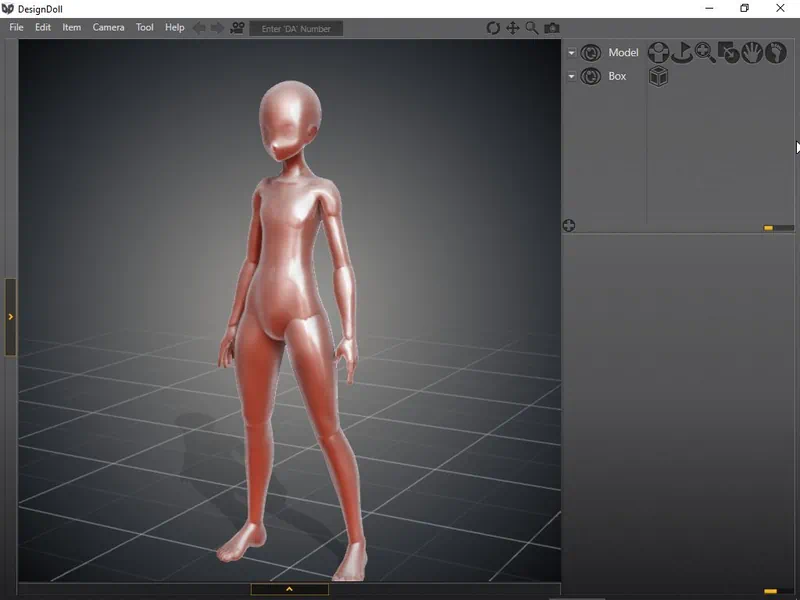Screen dimensions: 800x600
Task: Click the video camera icon in toolbar
Action: [x=237, y=28]
